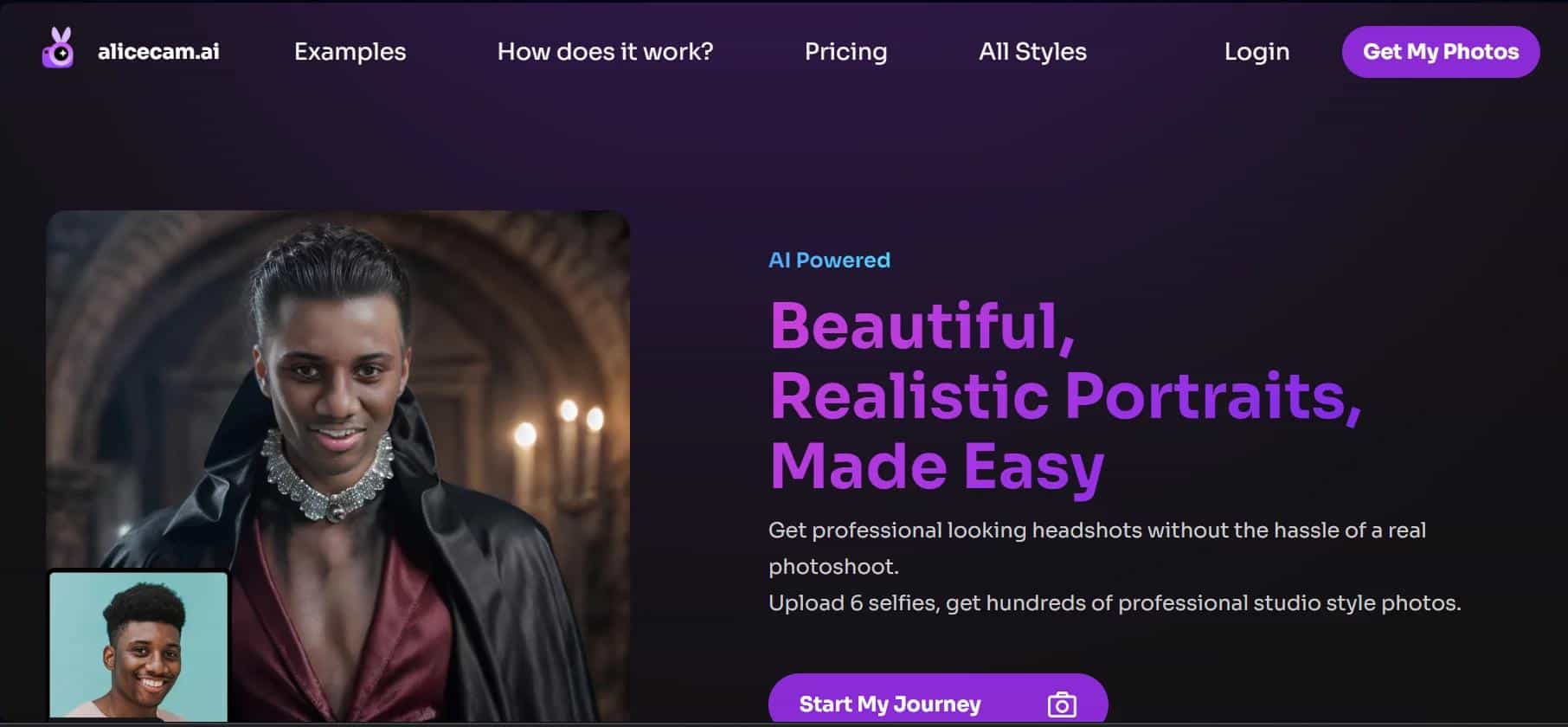
Task: Go to How does it work? section
Action: (x=605, y=52)
